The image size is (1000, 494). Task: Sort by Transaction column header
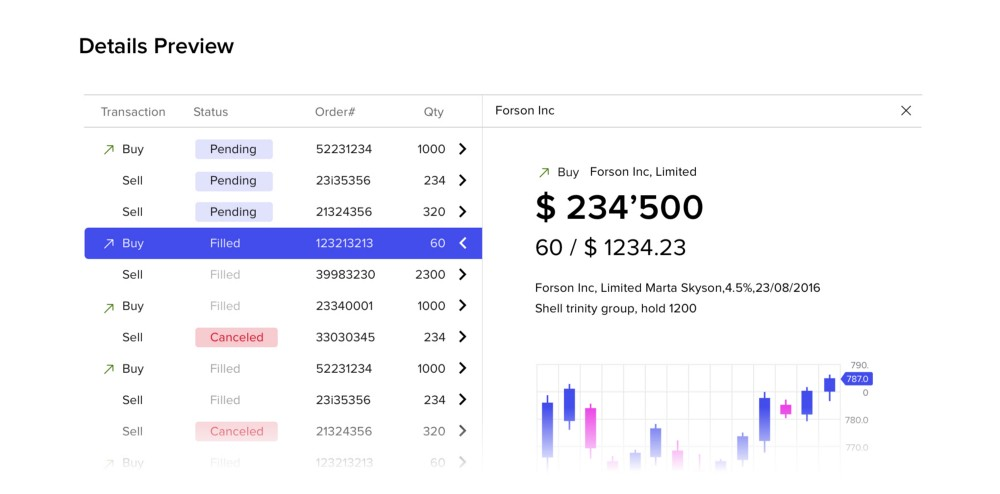pyautogui.click(x=133, y=112)
